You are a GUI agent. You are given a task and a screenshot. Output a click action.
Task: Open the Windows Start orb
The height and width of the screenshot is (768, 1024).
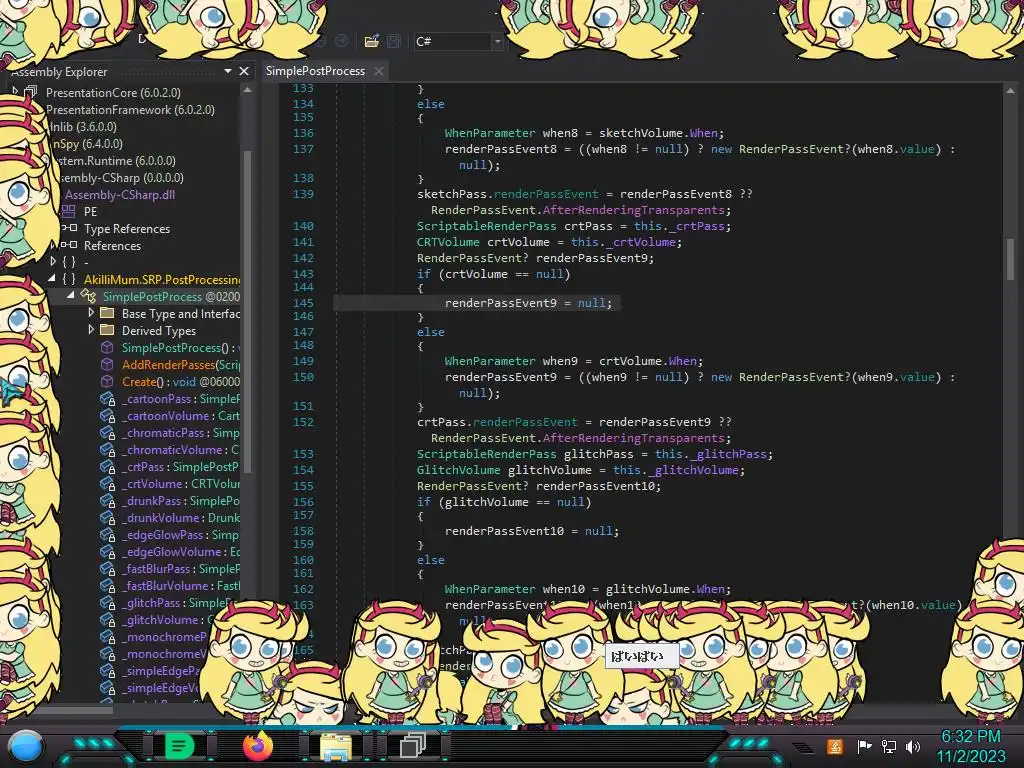coord(26,746)
